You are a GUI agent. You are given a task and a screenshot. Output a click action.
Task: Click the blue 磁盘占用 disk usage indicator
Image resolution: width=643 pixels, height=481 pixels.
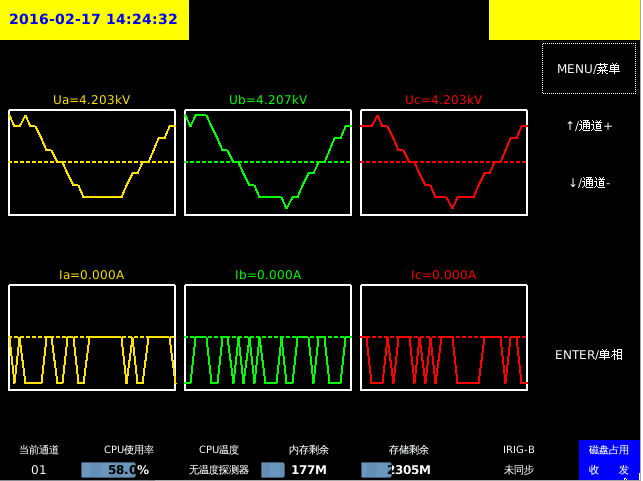pos(609,460)
